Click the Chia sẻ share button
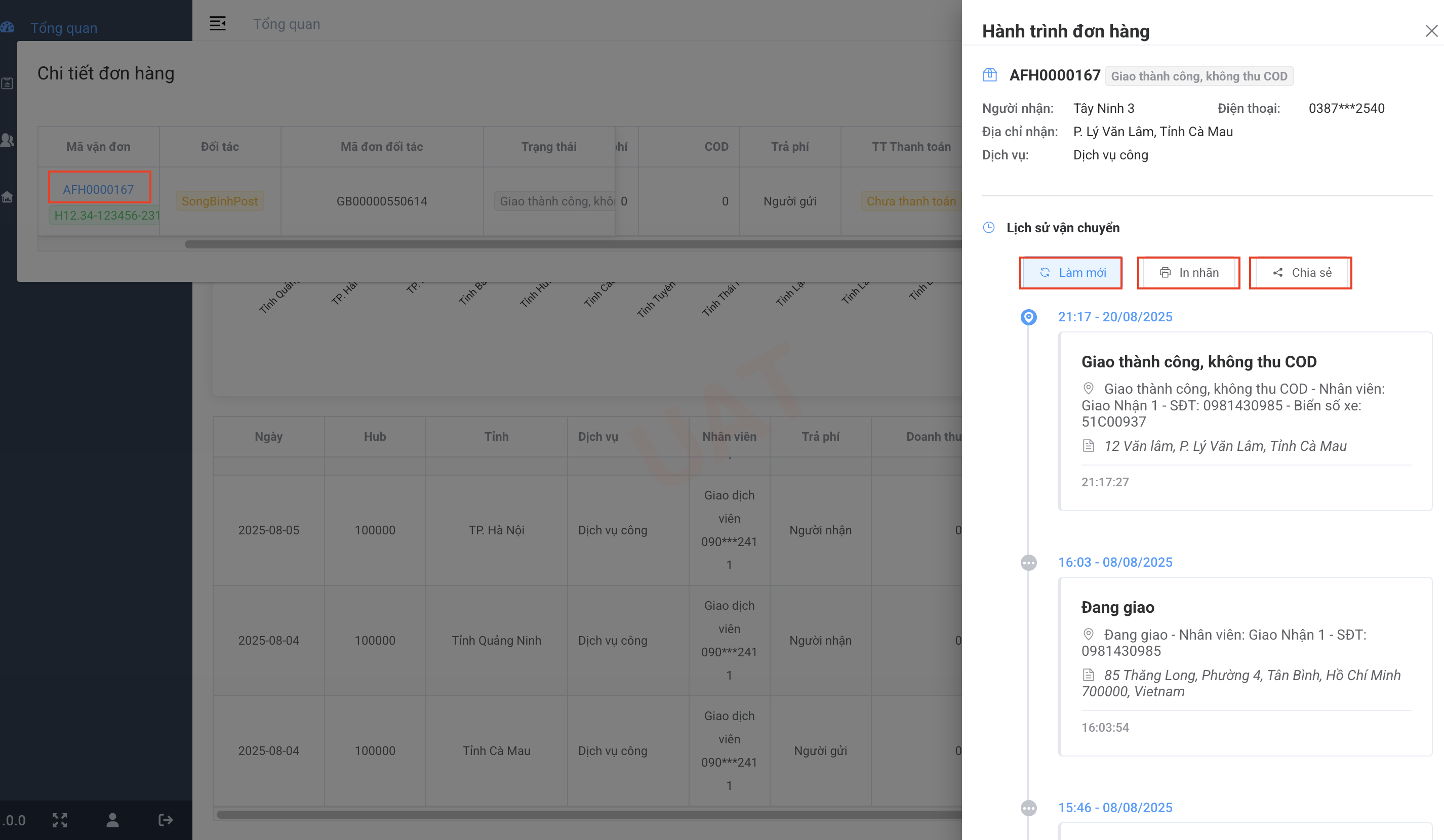Image resolution: width=1444 pixels, height=840 pixels. (1300, 273)
